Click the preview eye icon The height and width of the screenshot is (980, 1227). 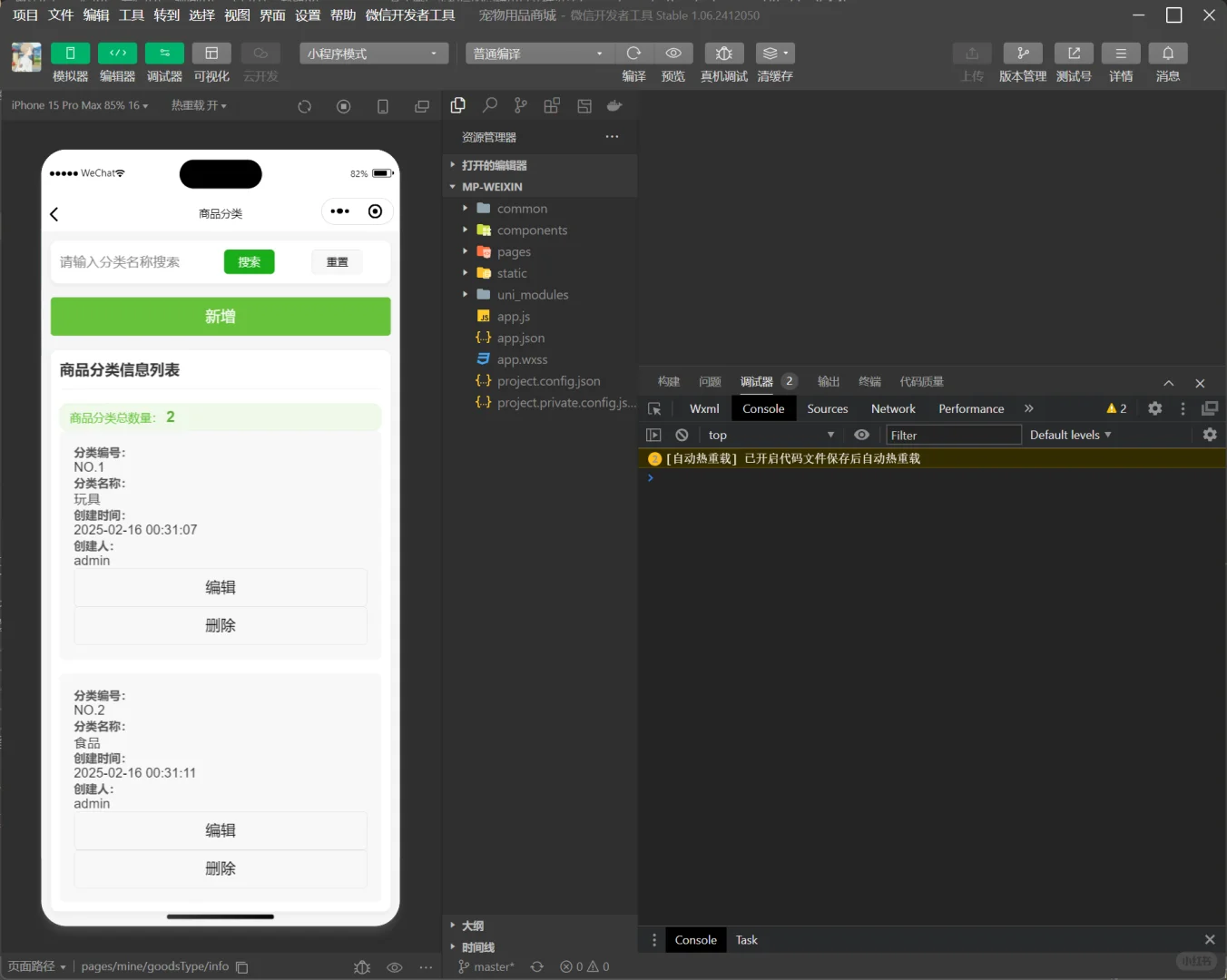coord(673,54)
